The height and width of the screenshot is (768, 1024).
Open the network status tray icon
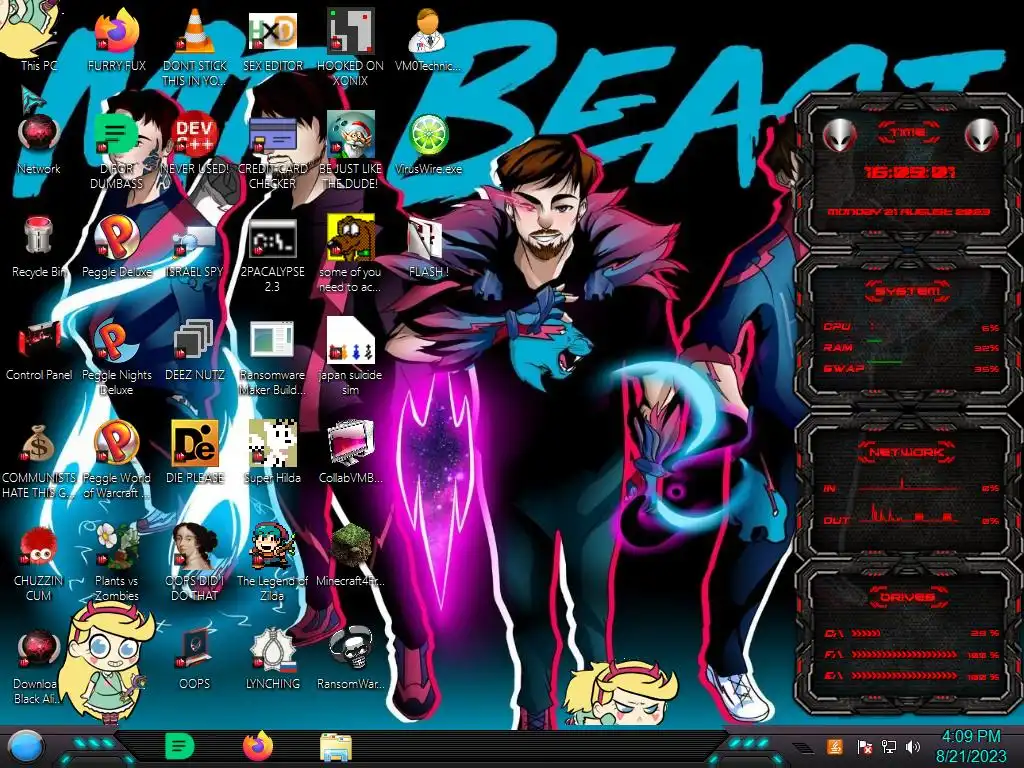[x=889, y=746]
